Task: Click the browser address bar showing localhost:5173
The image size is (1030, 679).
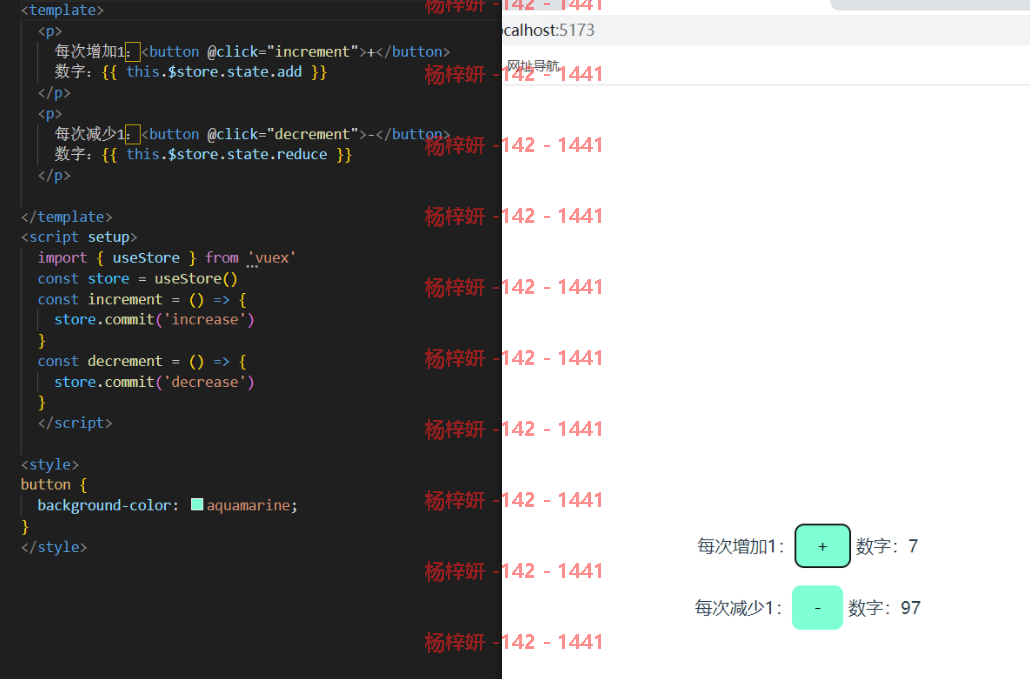Action: 766,30
